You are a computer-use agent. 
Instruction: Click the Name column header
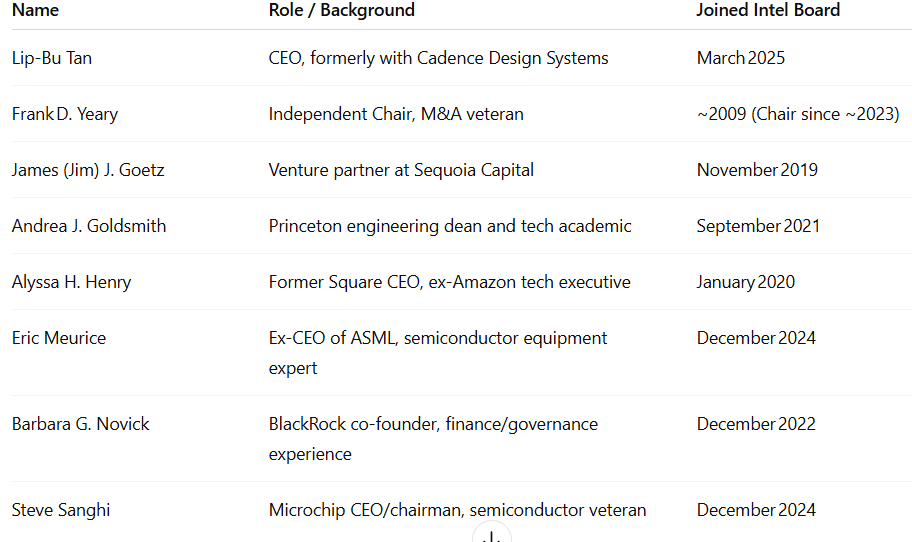[x=35, y=10]
